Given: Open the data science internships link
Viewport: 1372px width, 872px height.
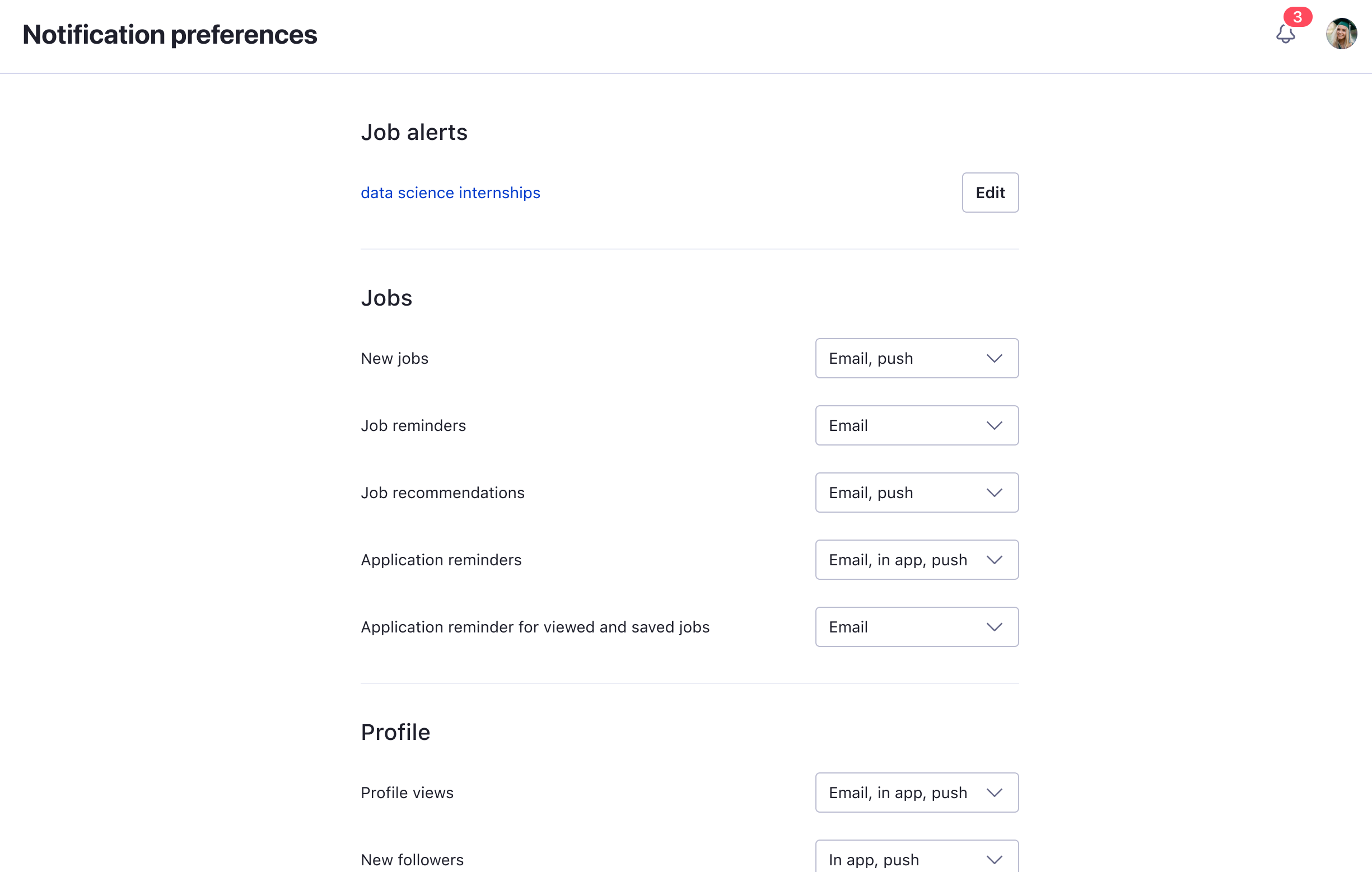Looking at the screenshot, I should pyautogui.click(x=450, y=193).
